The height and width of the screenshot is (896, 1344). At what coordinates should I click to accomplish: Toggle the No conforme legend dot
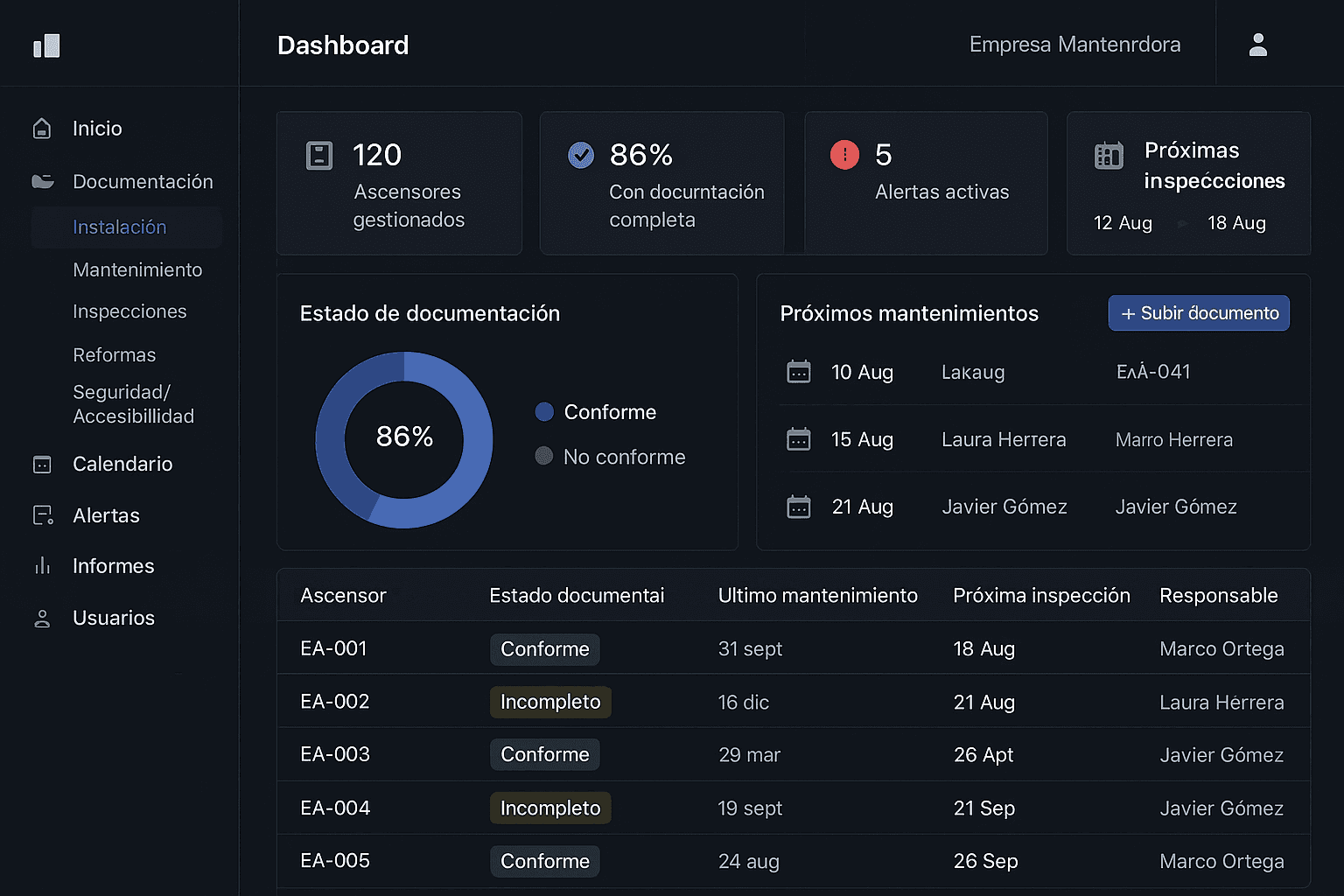(544, 456)
